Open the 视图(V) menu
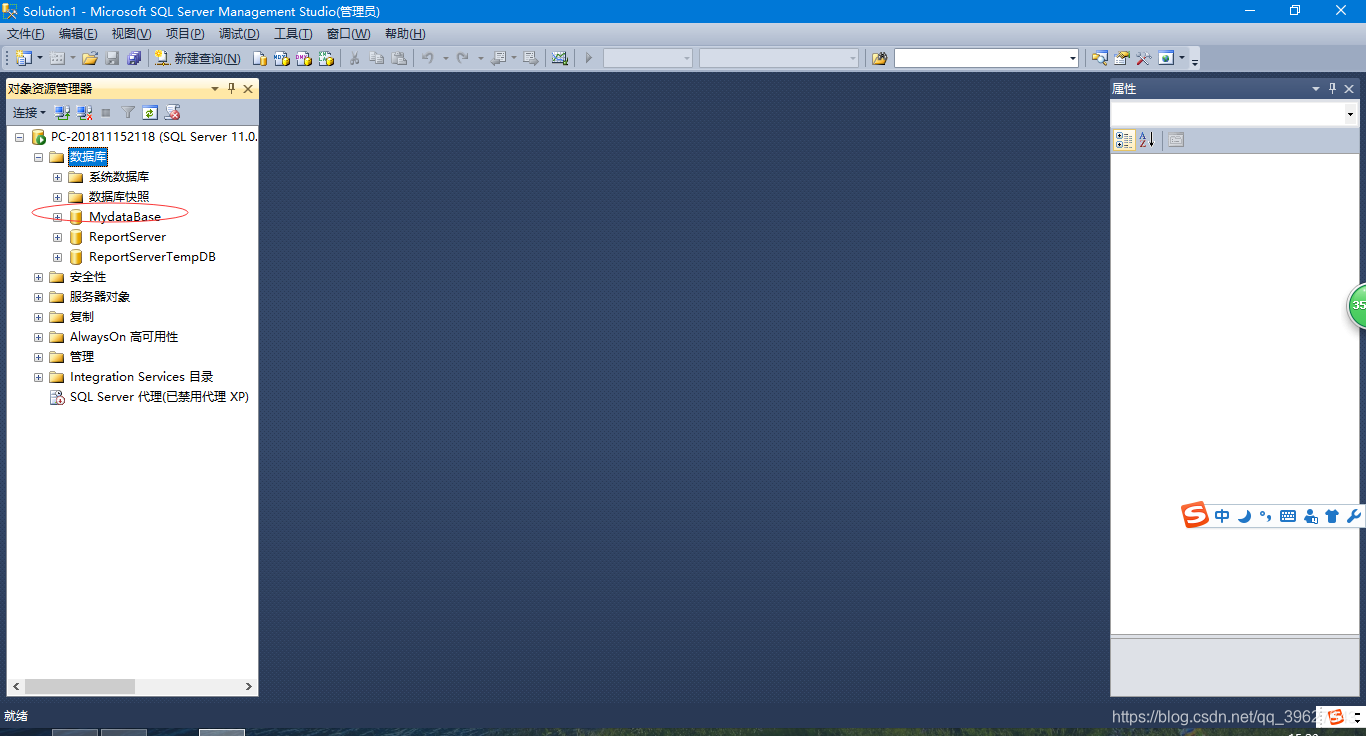 tap(131, 34)
